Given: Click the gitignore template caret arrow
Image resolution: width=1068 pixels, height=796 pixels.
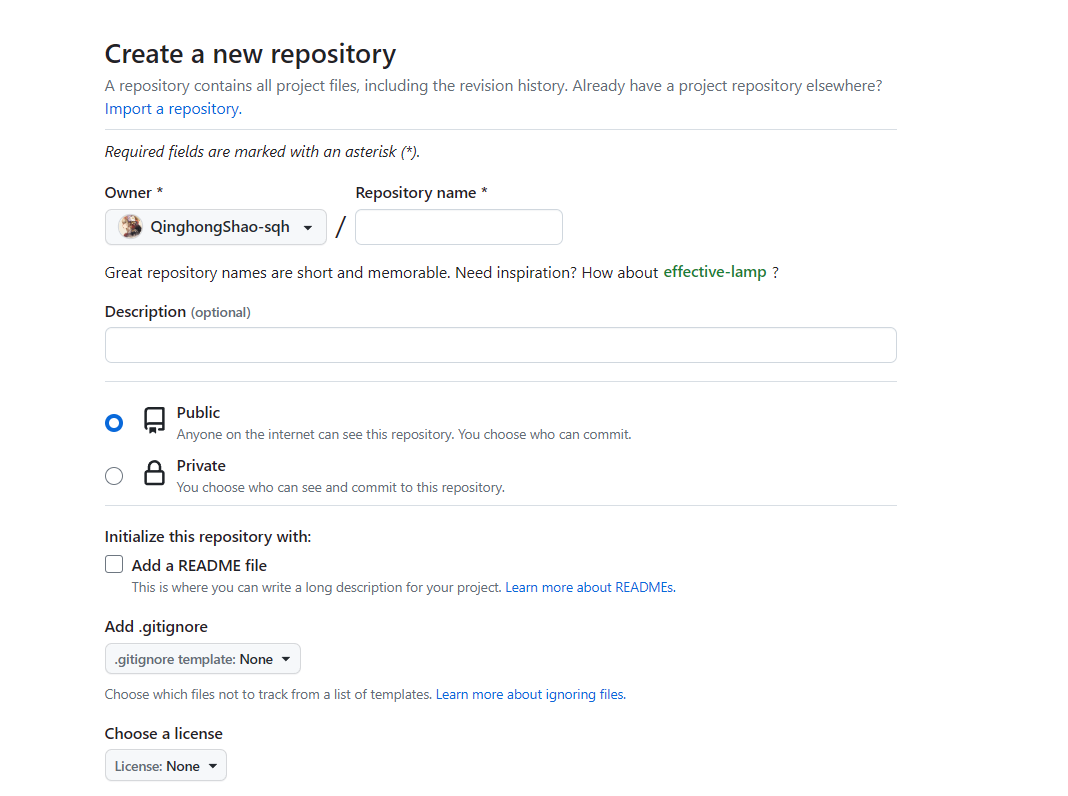Looking at the screenshot, I should (x=286, y=659).
